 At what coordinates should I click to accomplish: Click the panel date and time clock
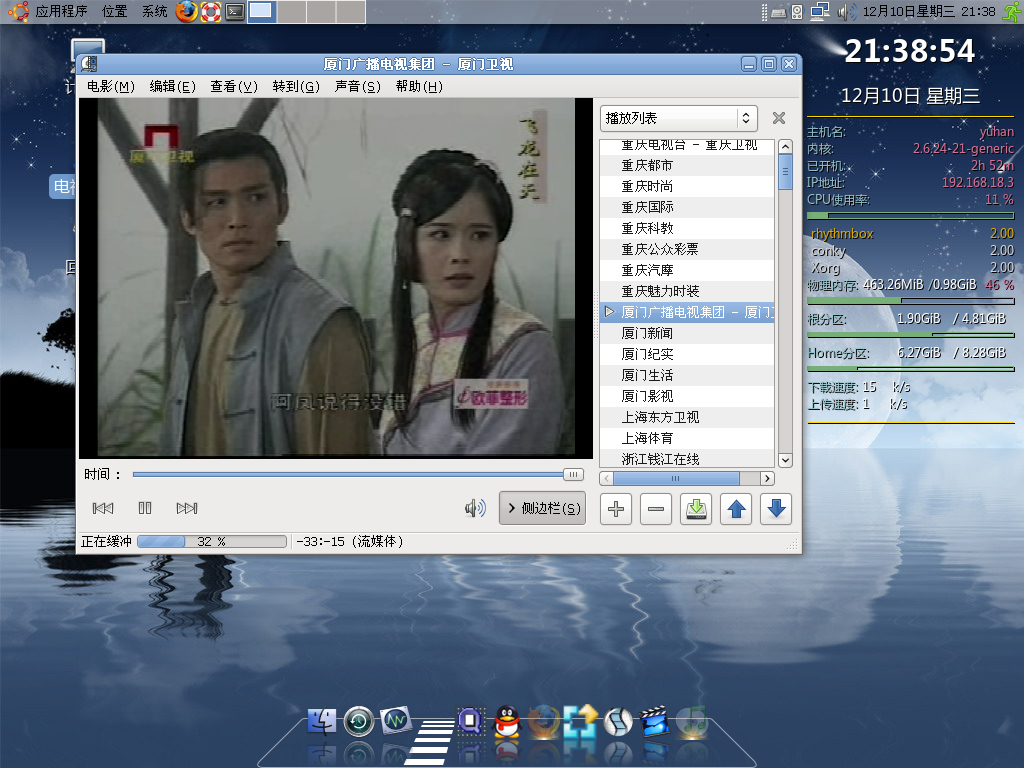click(x=929, y=12)
